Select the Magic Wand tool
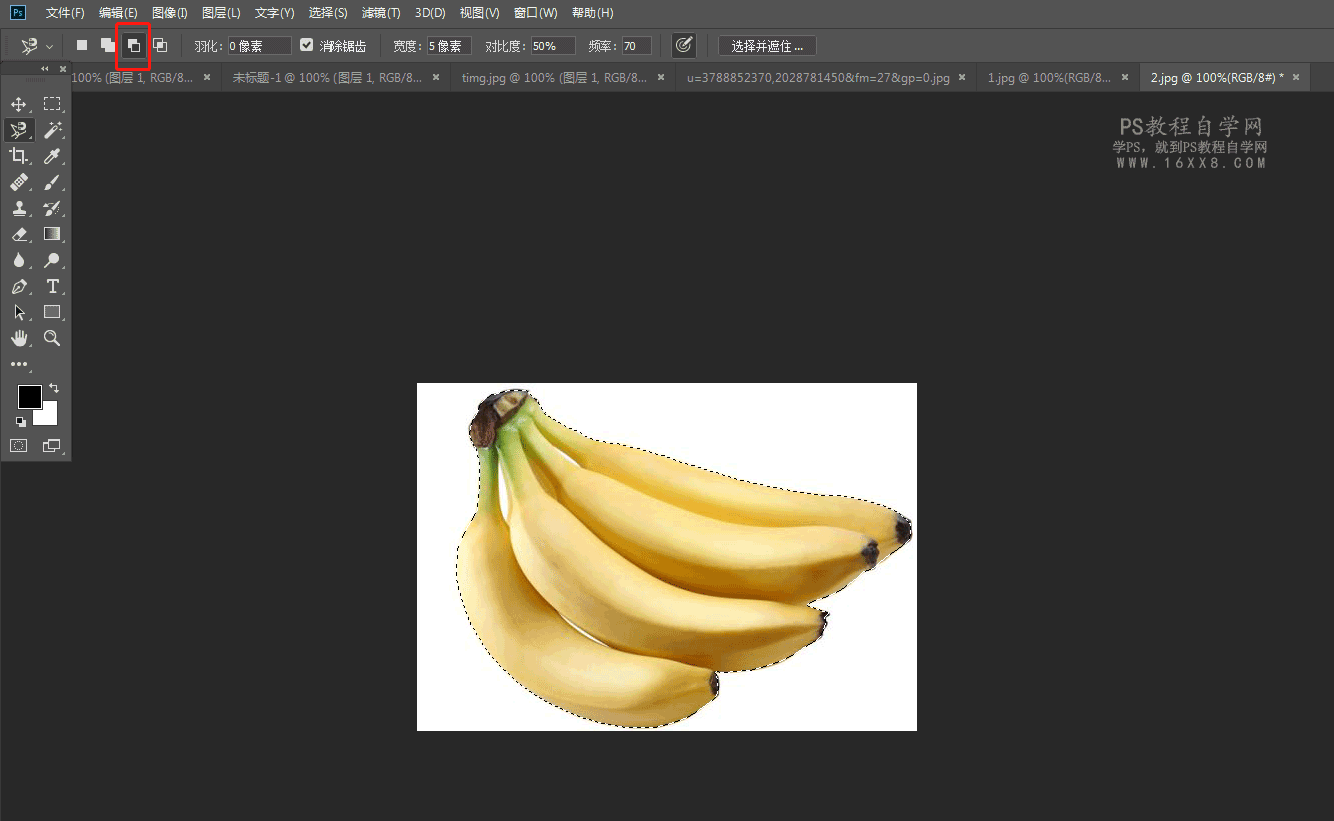Viewport: 1334px width, 821px height. click(52, 130)
